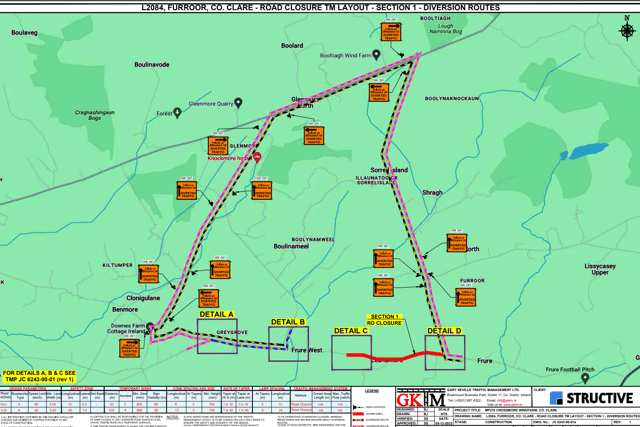This screenshot has width=640, height=427.
Task: Click the GKTM company logo
Action: point(420,399)
